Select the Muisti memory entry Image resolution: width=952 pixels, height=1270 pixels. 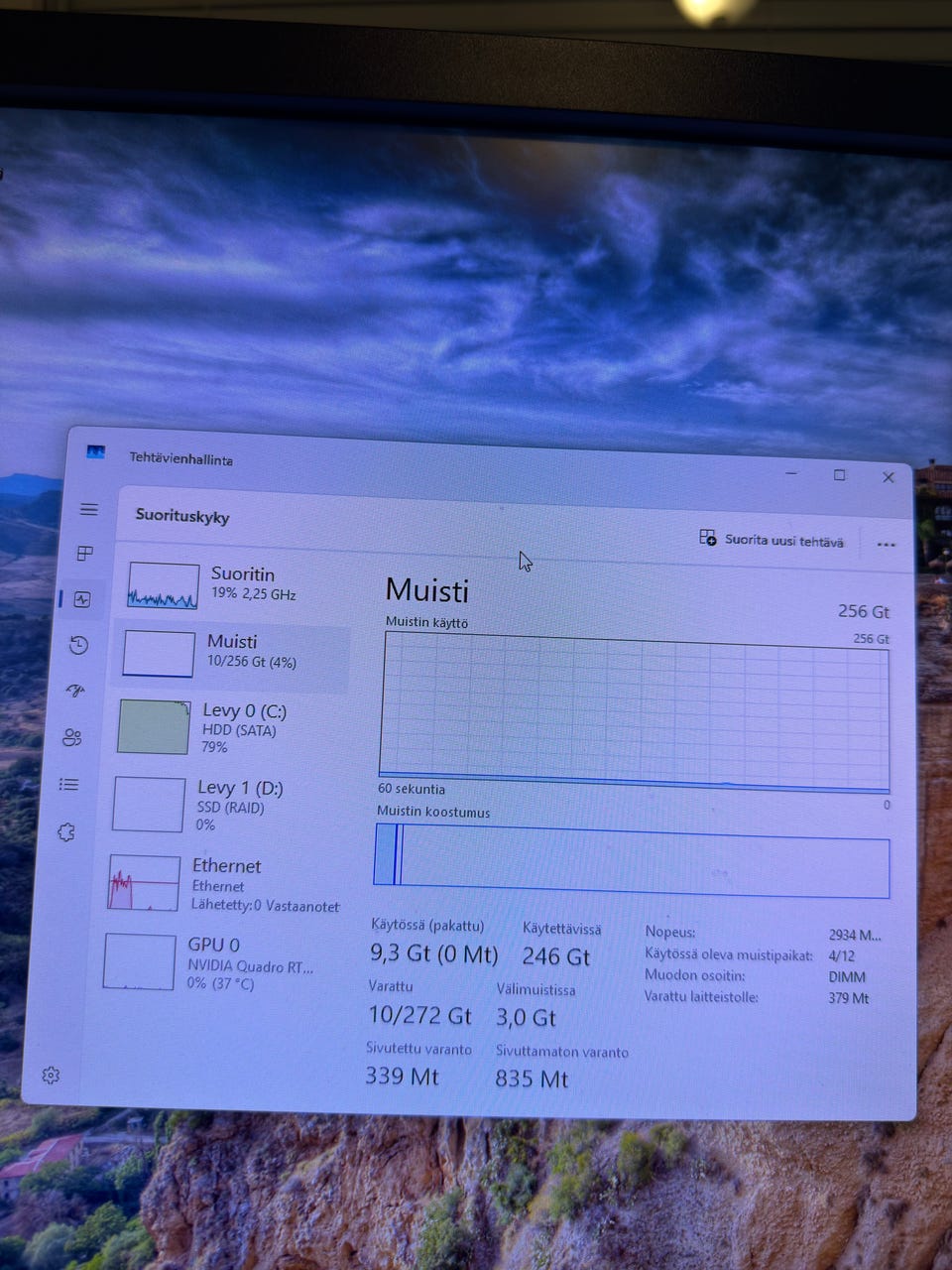point(231,654)
